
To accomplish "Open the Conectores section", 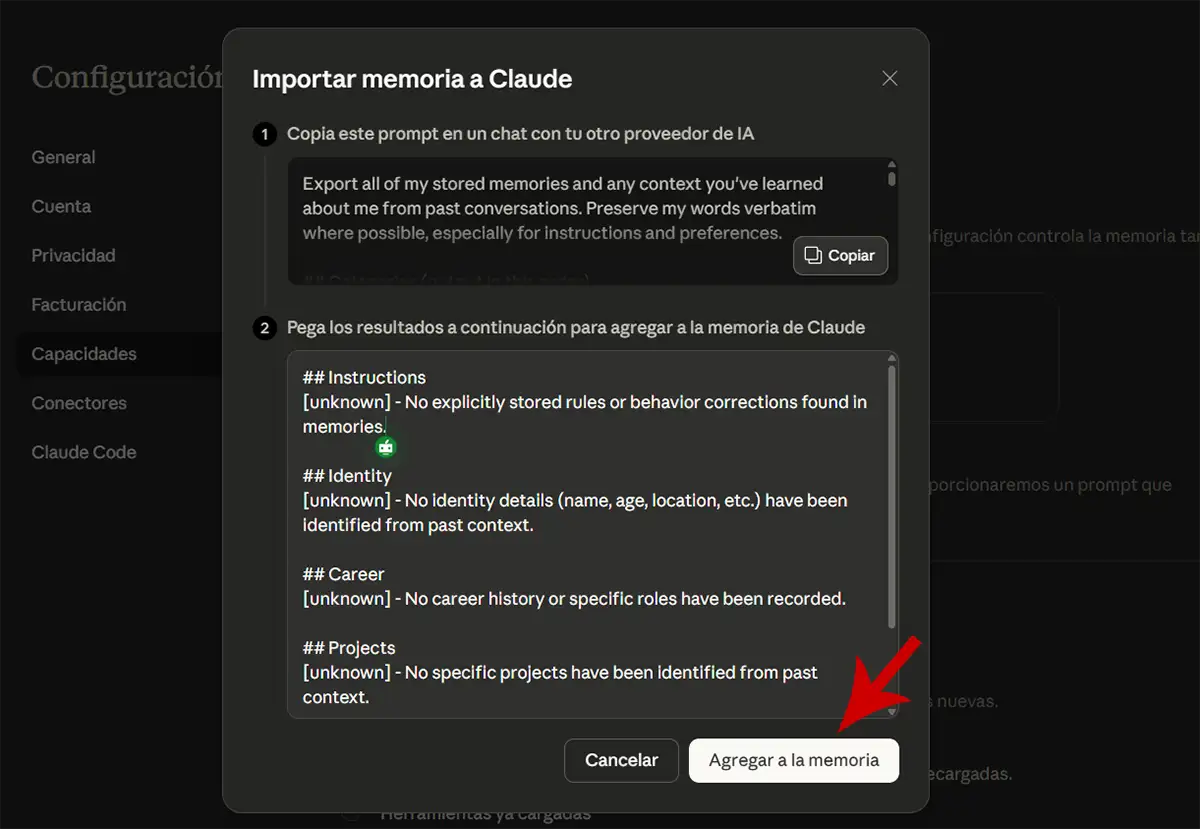I will click(79, 403).
